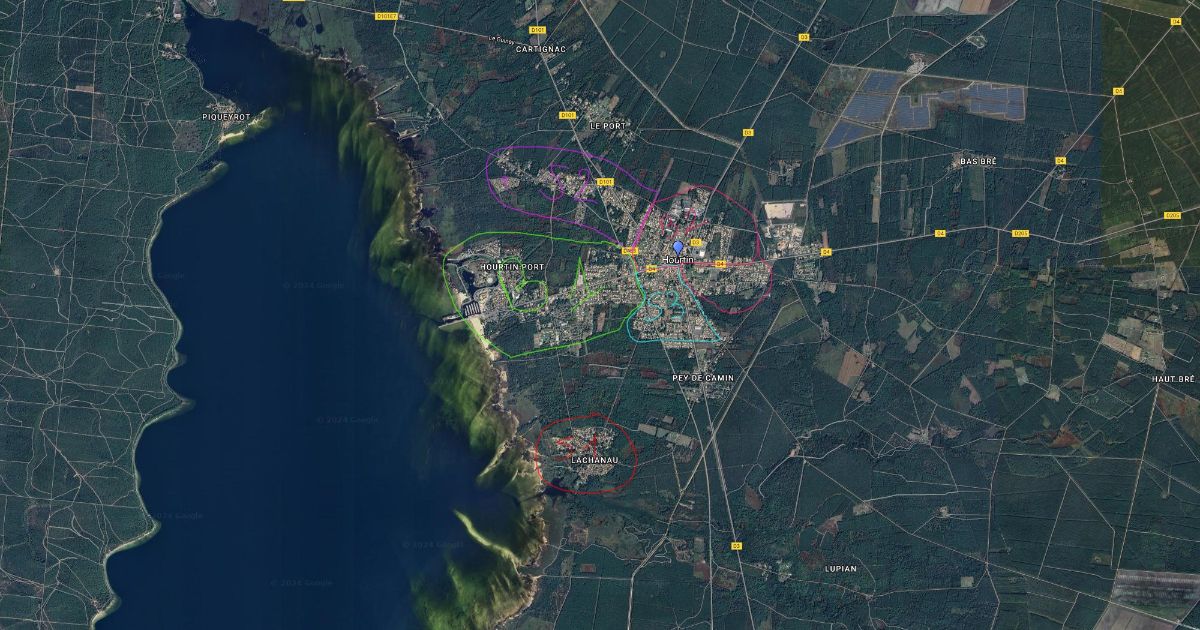
Task: Click the PIQUEYROT place label
Action: click(x=225, y=116)
